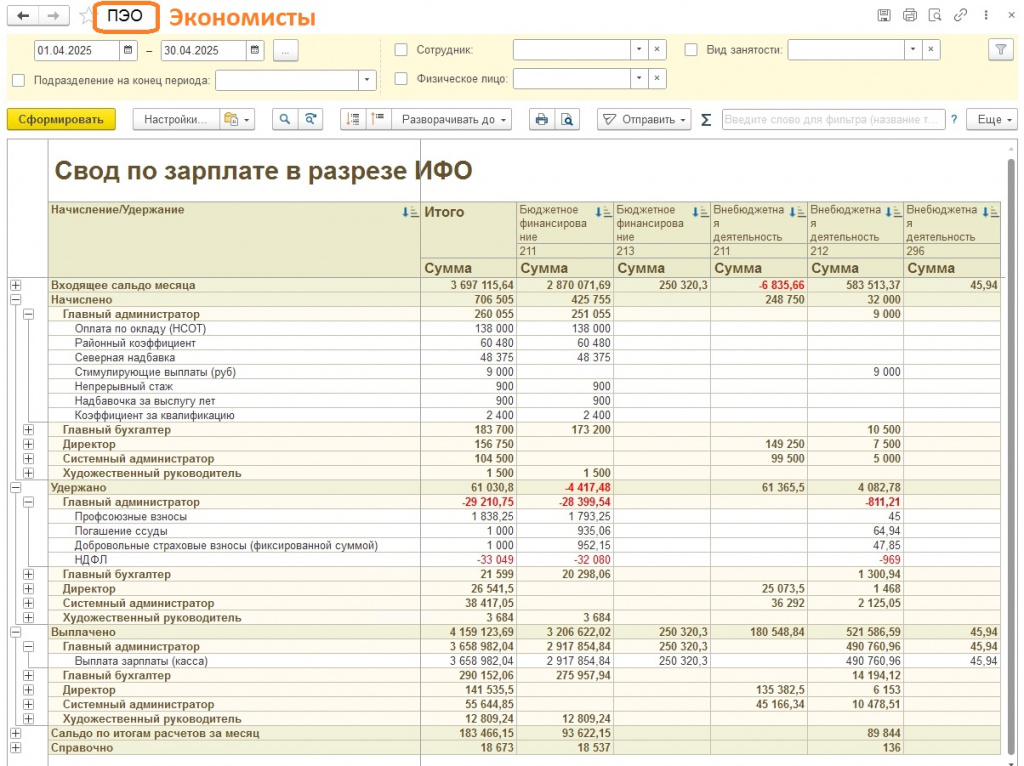Collapse the Выплачено group
The height and width of the screenshot is (766, 1024).
[x=16, y=632]
